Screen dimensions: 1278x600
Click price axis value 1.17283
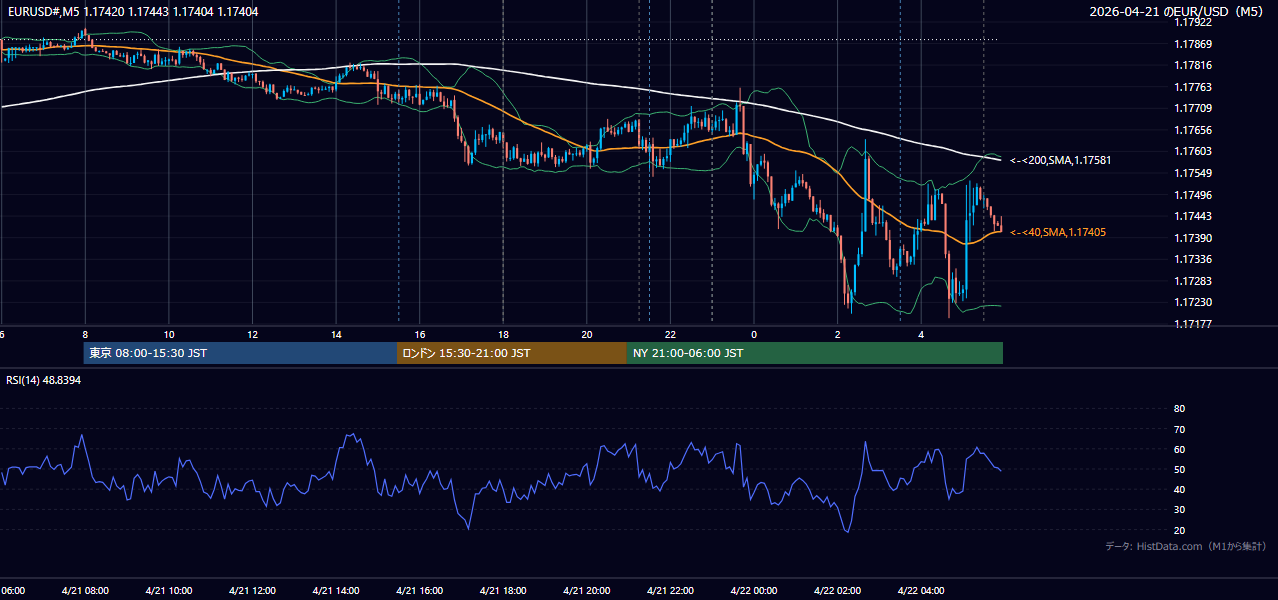(1192, 281)
